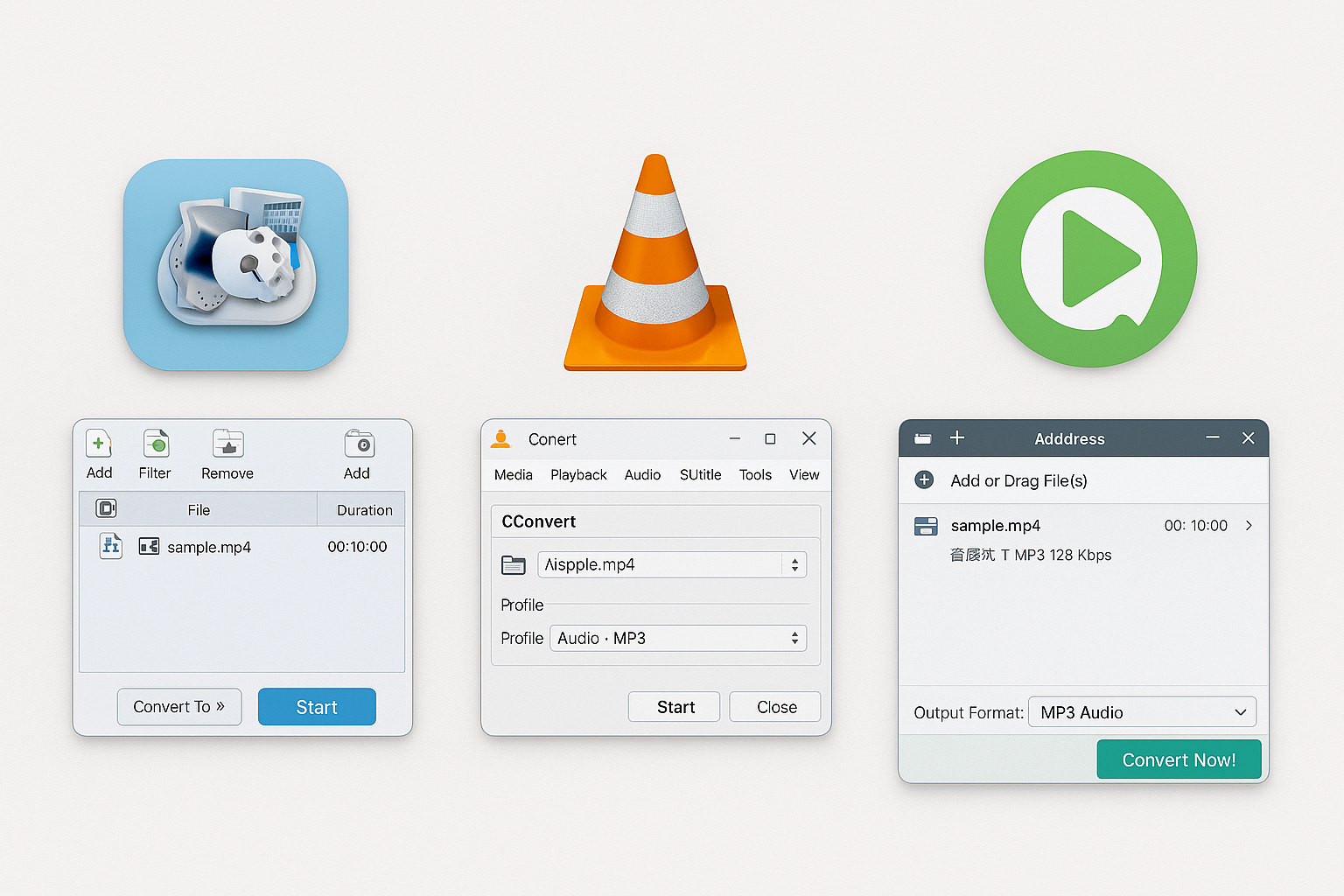Click the circled plus icon for Add or Drag

coord(924,479)
